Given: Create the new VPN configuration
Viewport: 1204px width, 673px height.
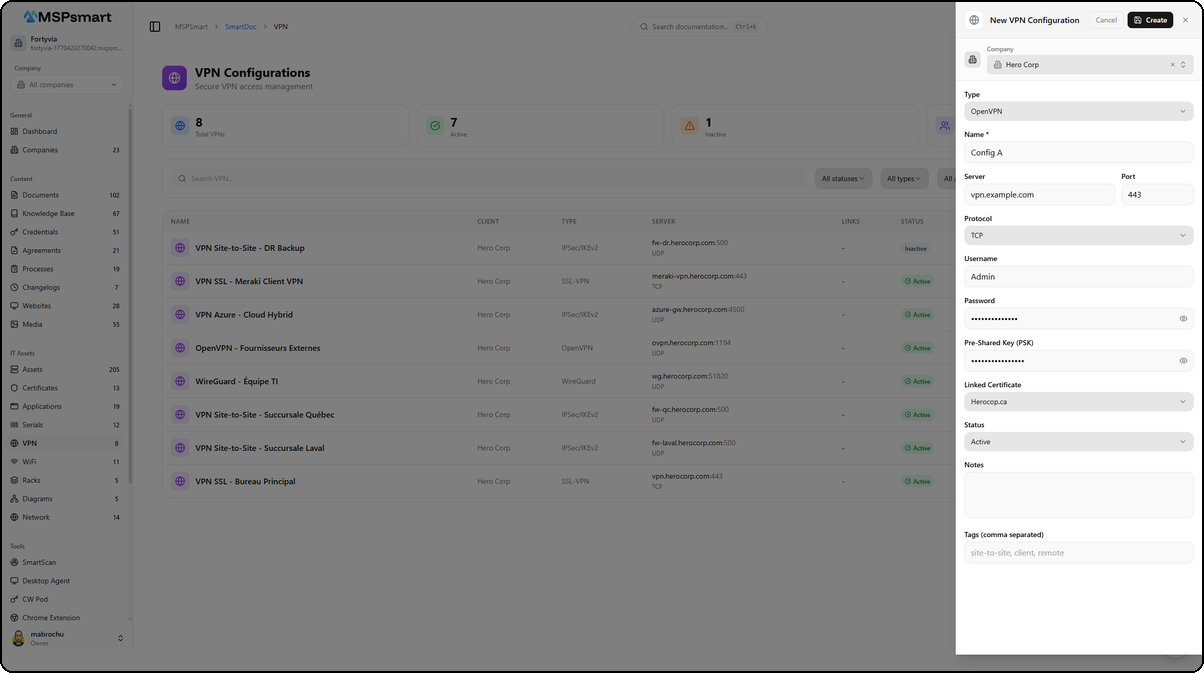Looking at the screenshot, I should pyautogui.click(x=1149, y=19).
